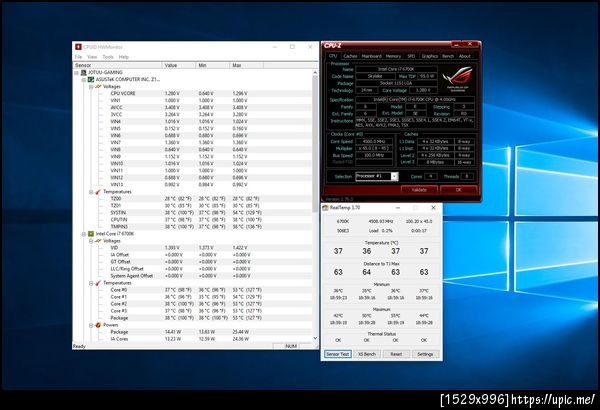Image resolution: width=600 pixels, height=410 pixels.
Task: Open Settings in RealTemp
Action: (425, 354)
